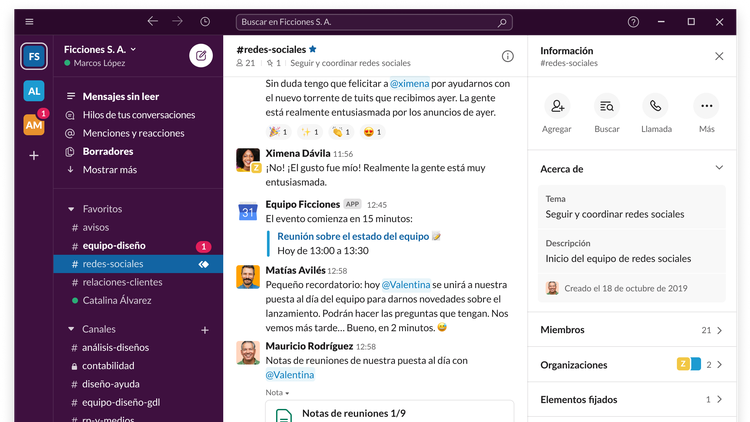This screenshot has height=422, width=750.
Task: Click the @Valentina mention under Mauricio's message
Action: [x=290, y=375]
